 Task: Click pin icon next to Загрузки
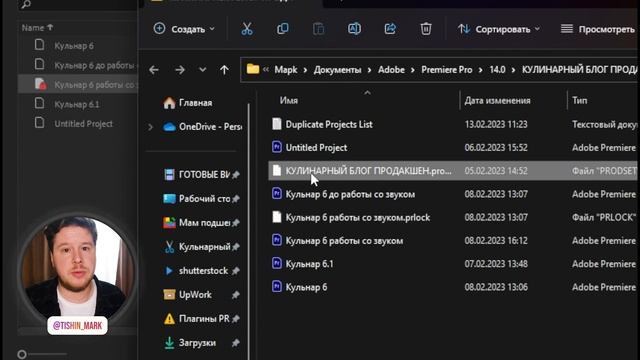[236, 343]
